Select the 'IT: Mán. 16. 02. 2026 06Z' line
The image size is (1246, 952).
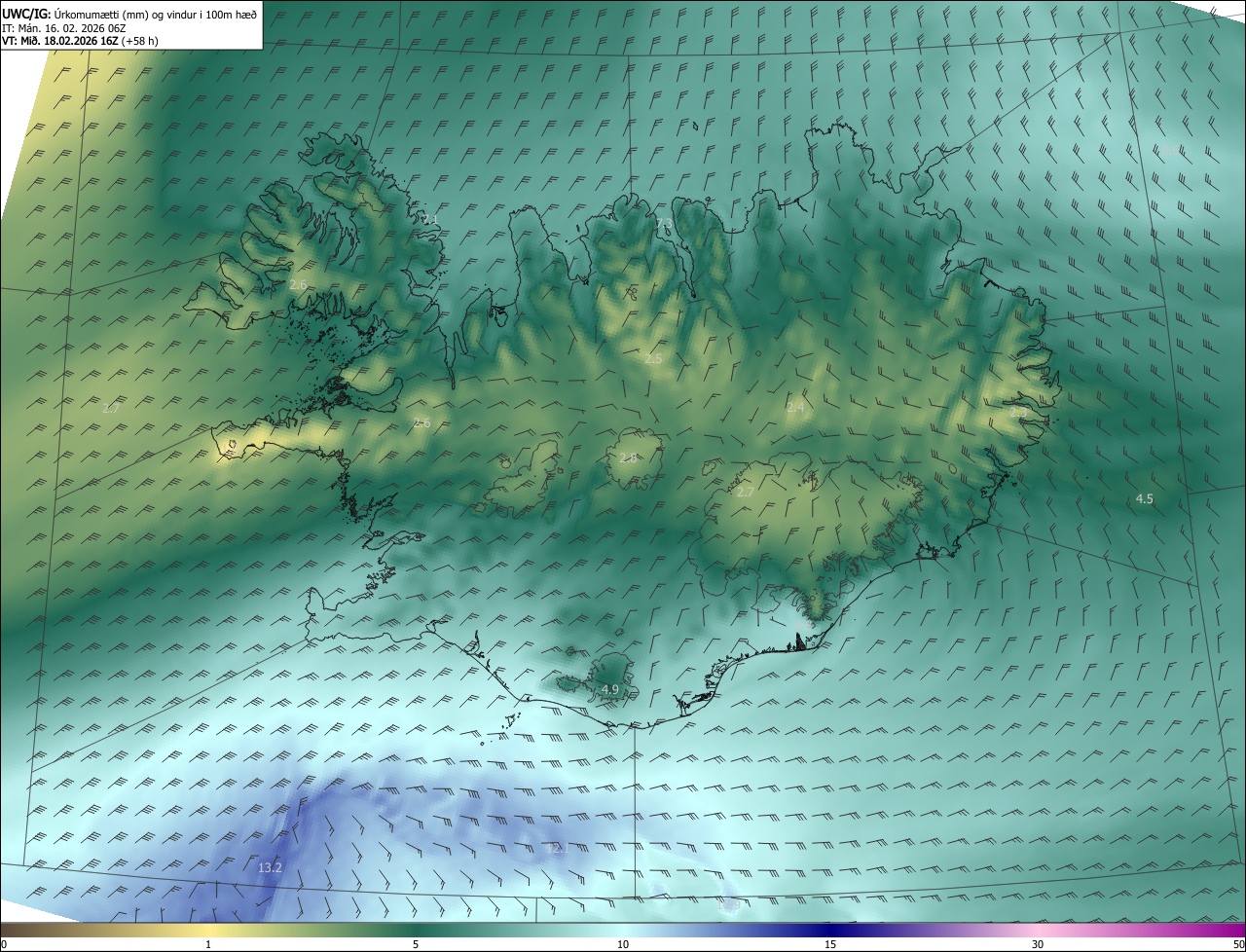63,27
